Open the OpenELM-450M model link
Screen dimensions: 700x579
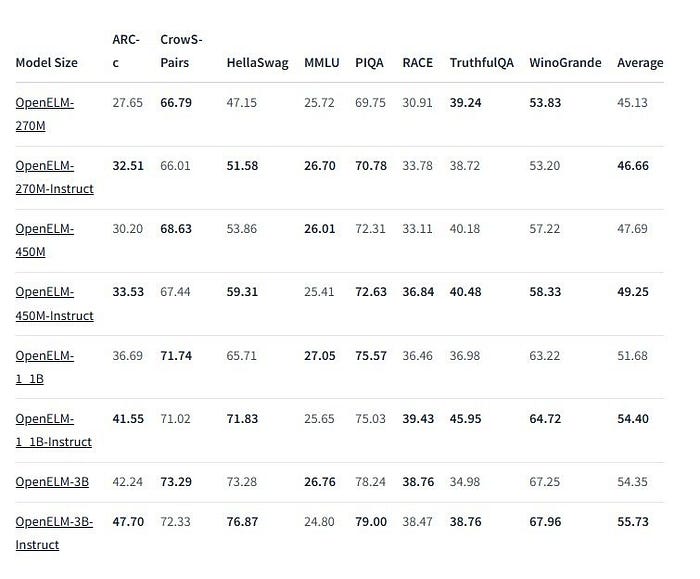pyautogui.click(x=45, y=240)
